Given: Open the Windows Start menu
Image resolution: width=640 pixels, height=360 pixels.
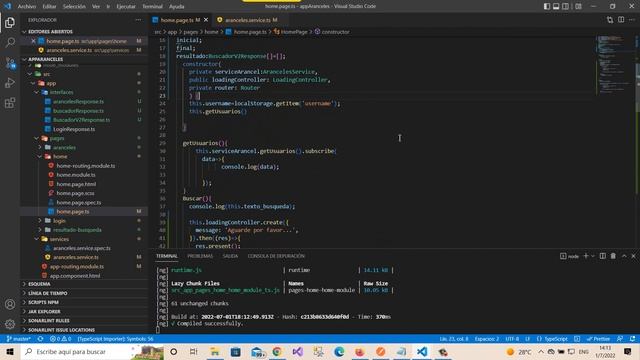Looking at the screenshot, I should click(10, 351).
